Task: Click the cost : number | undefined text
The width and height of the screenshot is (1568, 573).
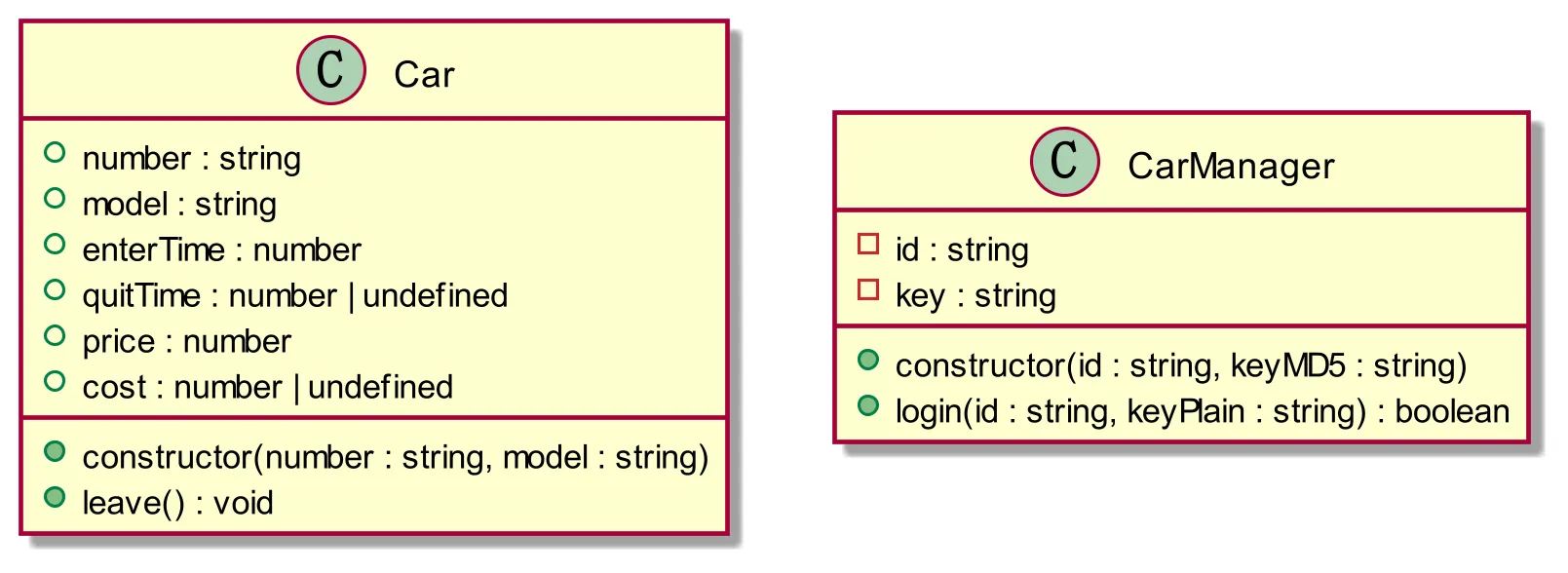Action: point(267,388)
